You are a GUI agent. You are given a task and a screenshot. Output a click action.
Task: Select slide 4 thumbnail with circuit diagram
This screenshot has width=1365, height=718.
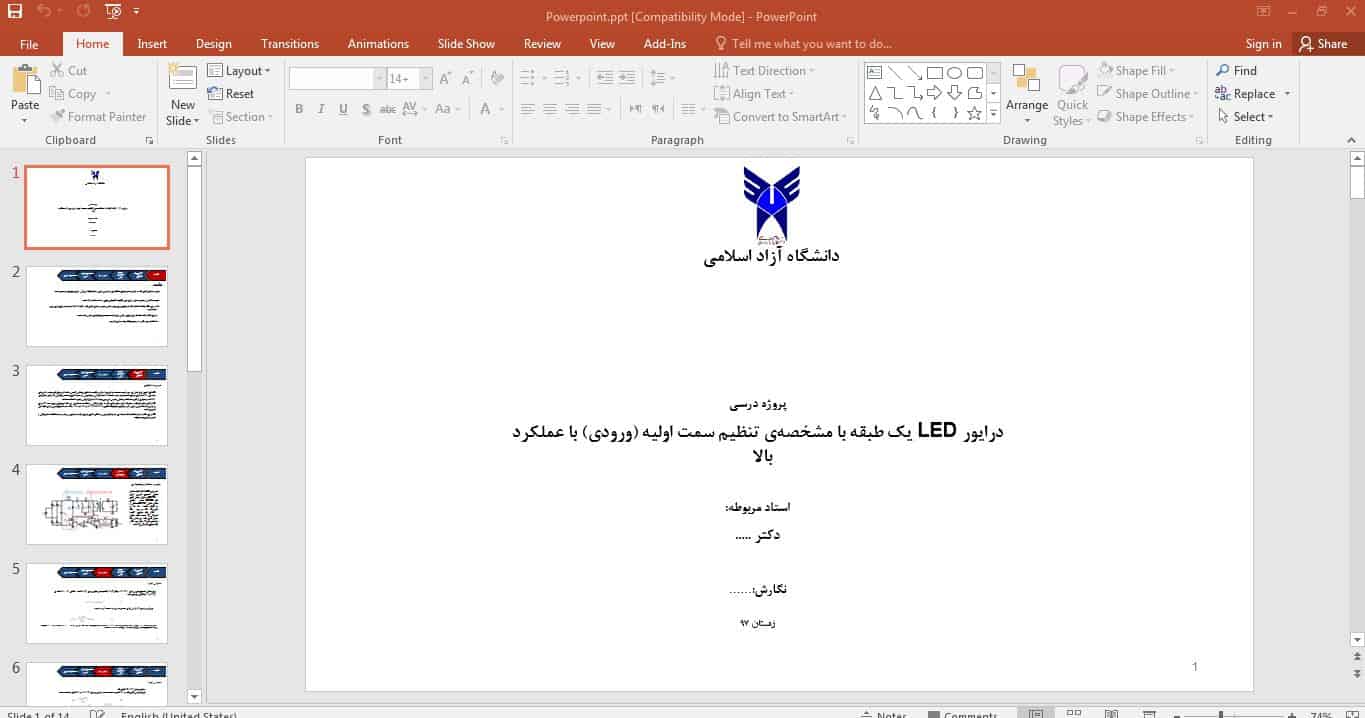coord(96,504)
